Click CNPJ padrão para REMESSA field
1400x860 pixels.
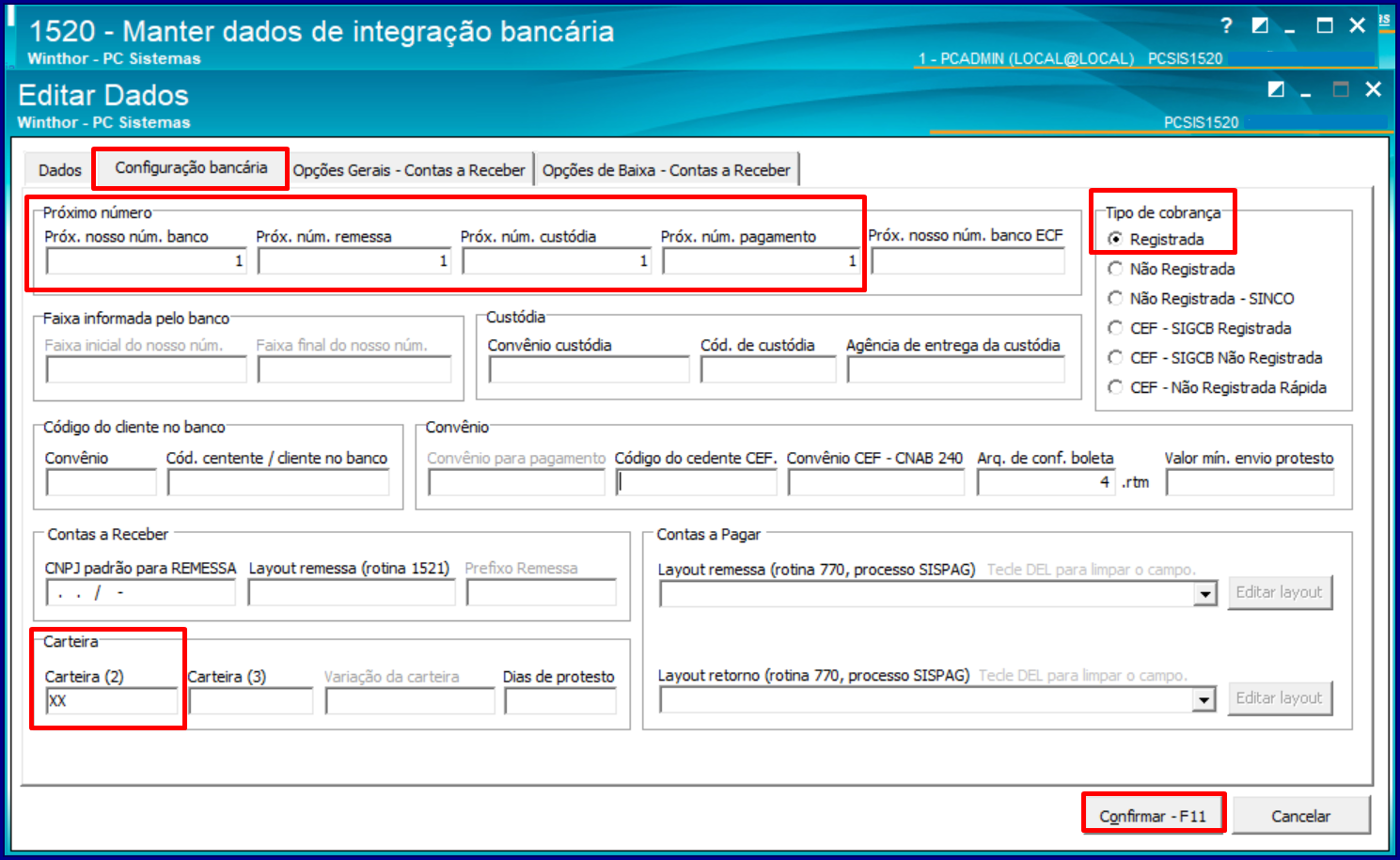pyautogui.click(x=141, y=593)
